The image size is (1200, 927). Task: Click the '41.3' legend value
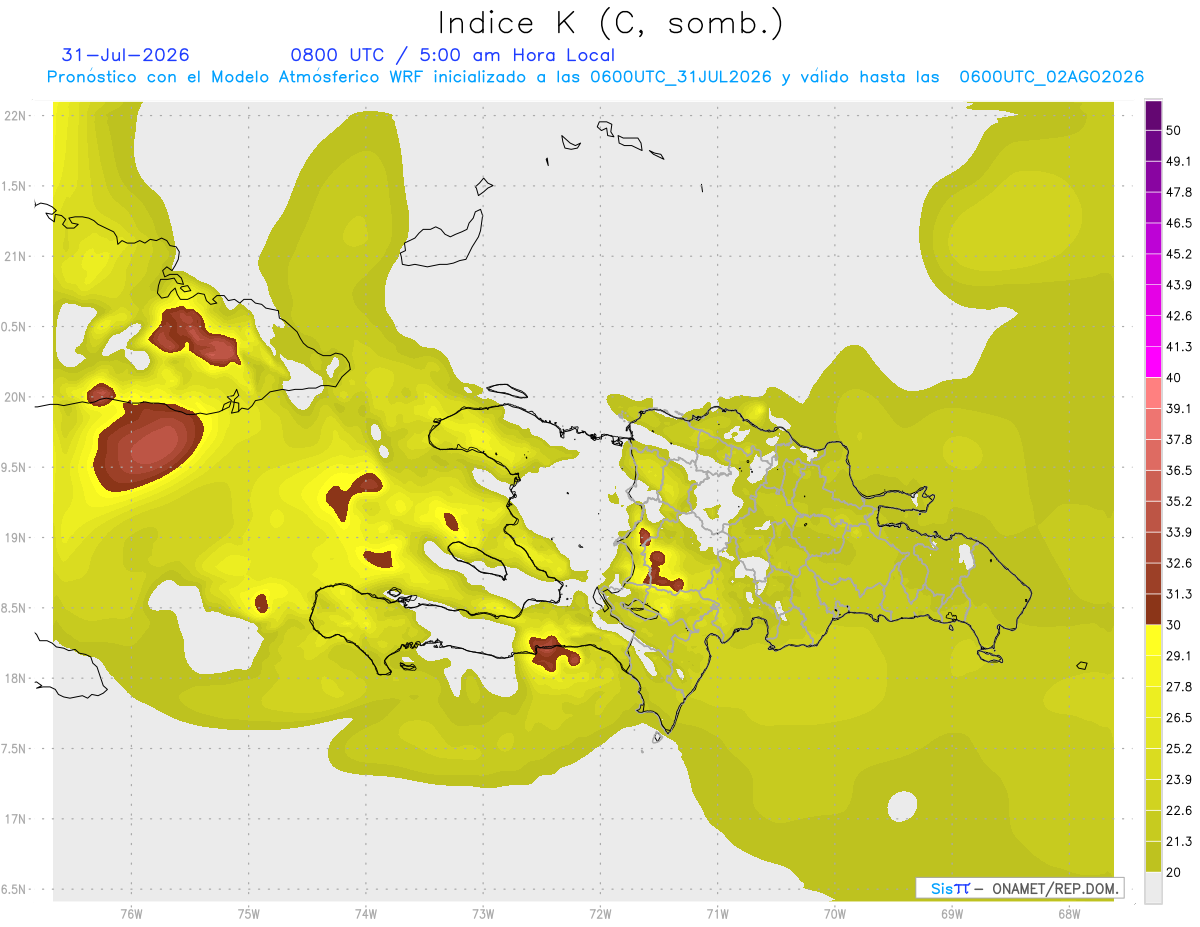click(x=1178, y=347)
